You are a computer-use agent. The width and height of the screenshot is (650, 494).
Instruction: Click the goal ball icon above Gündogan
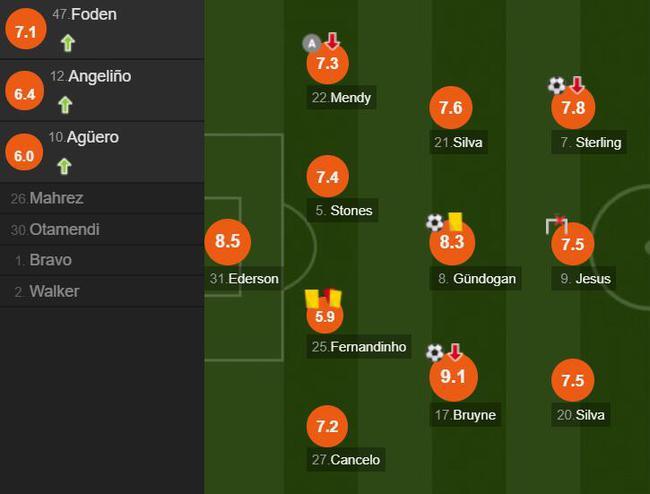434,223
